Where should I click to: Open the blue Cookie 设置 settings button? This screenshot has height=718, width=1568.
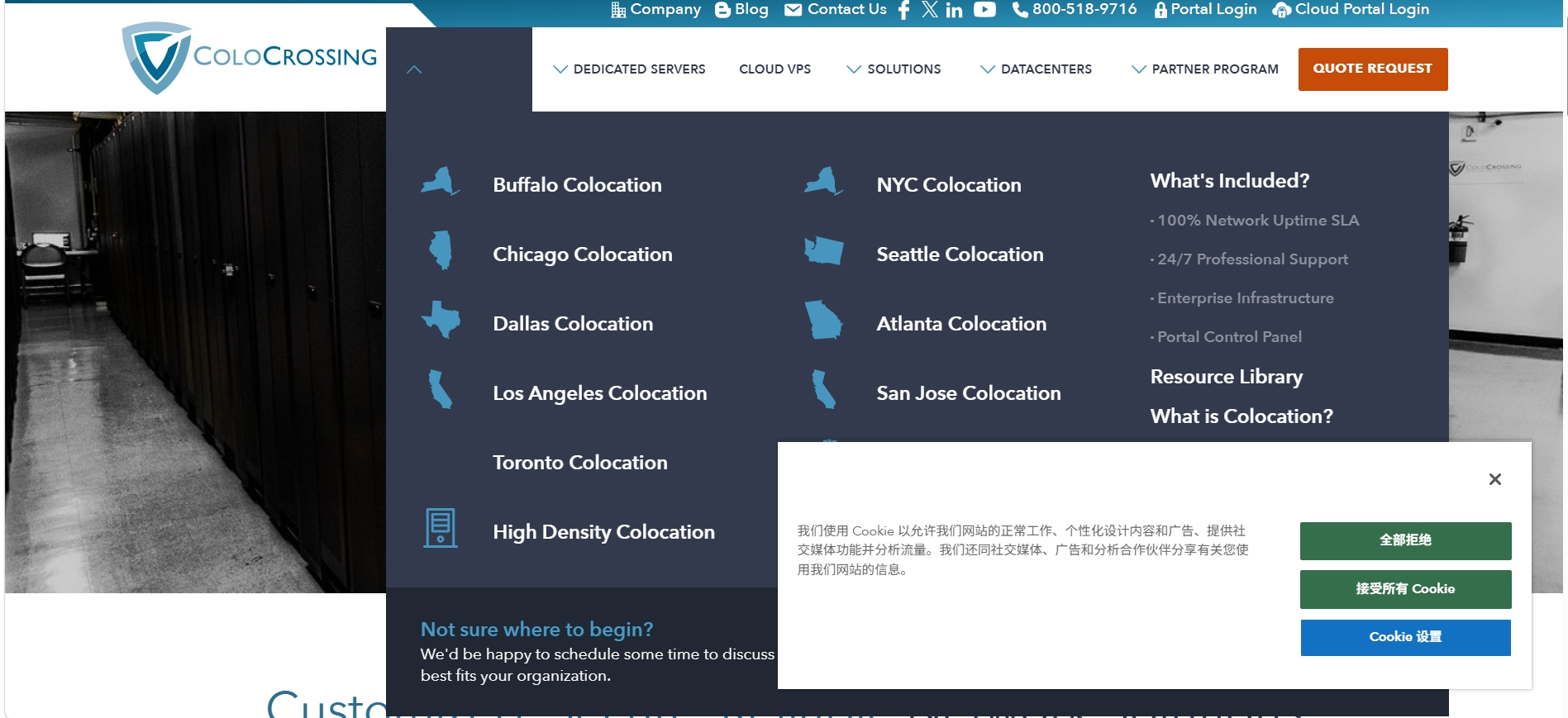(1405, 637)
